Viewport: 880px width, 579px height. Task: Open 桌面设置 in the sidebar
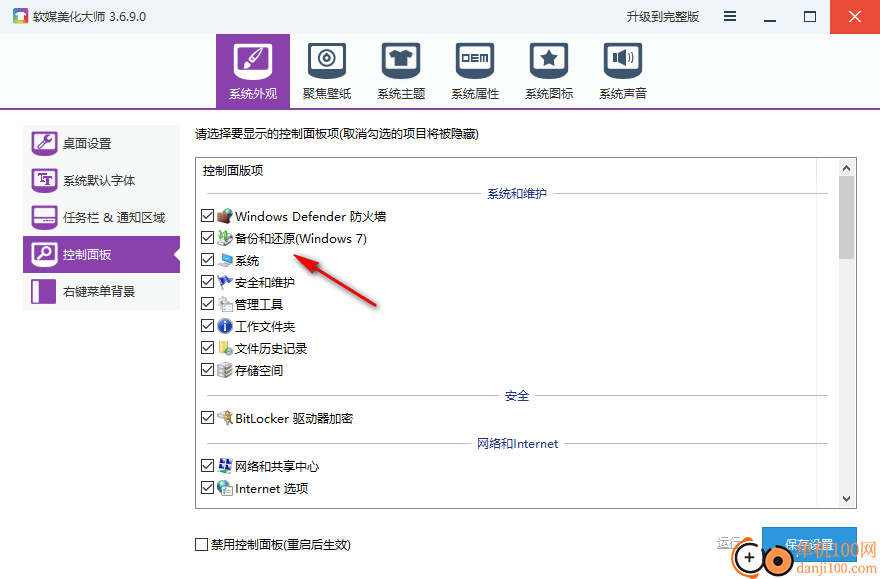tap(102, 143)
